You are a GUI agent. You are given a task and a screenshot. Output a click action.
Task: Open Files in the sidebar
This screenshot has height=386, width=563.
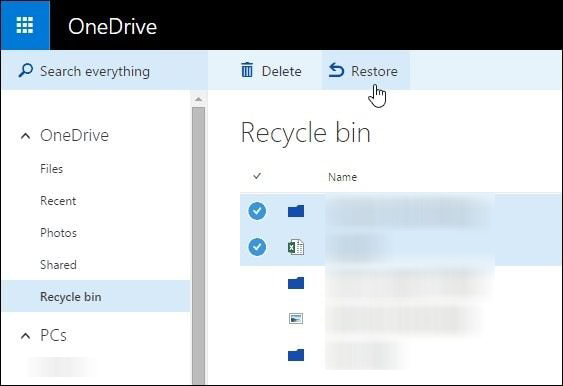pos(51,169)
